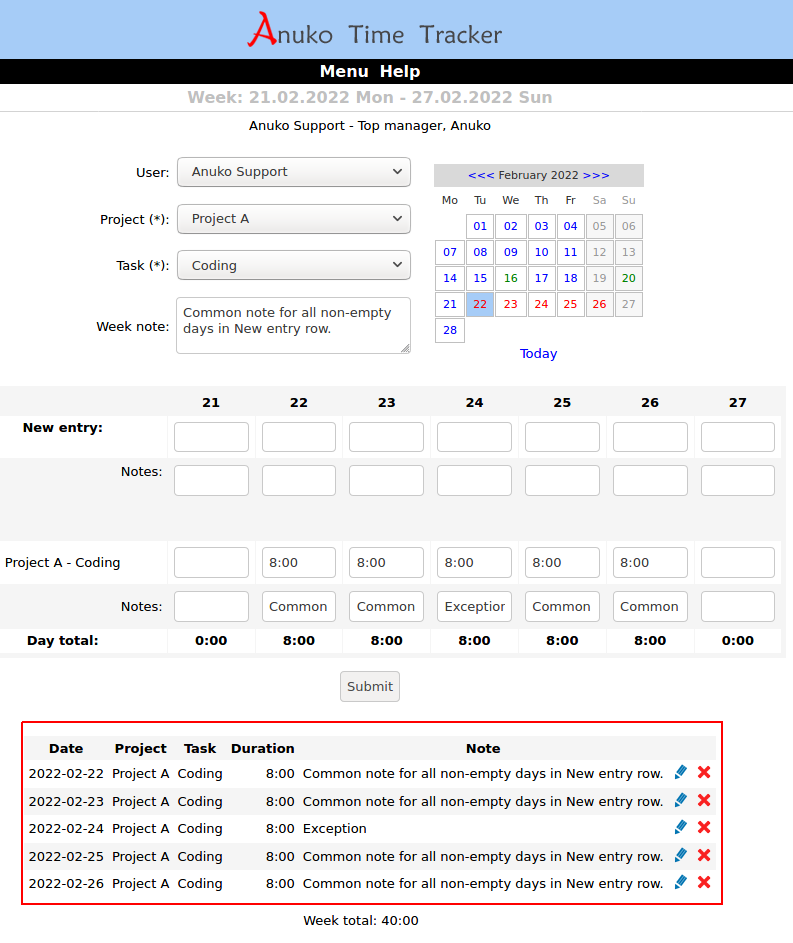Viewport: 793px width, 943px height.
Task: Click Project A - Coding duration for day 21
Action: coord(211,562)
